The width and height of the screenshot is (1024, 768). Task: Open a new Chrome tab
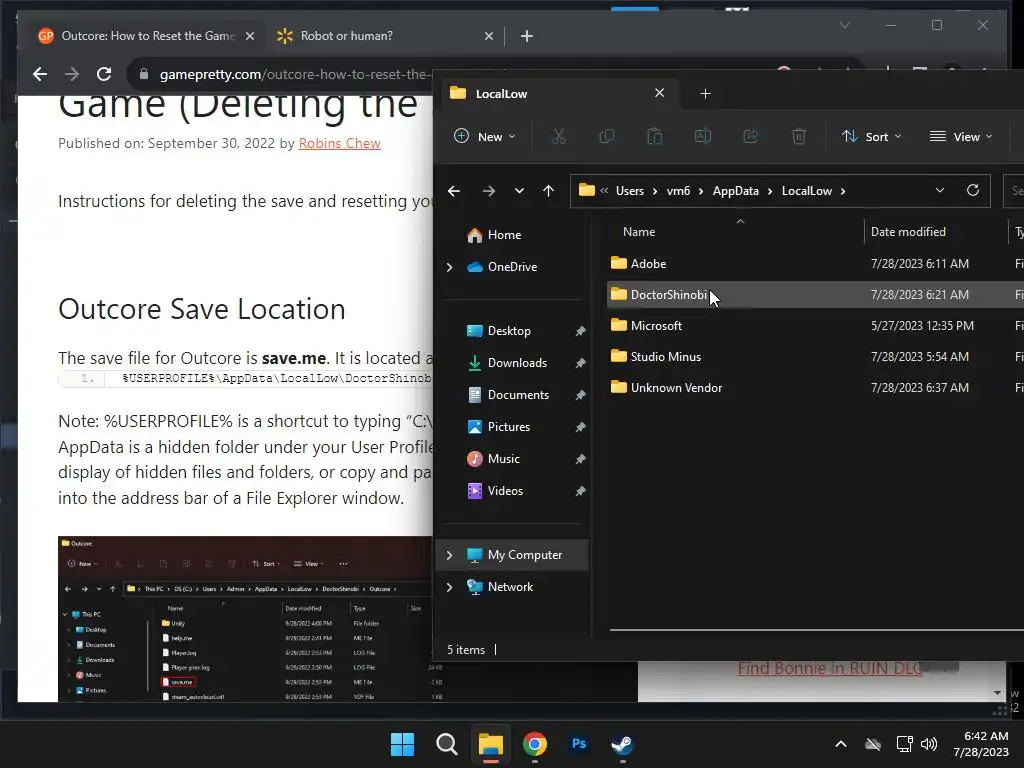point(527,36)
